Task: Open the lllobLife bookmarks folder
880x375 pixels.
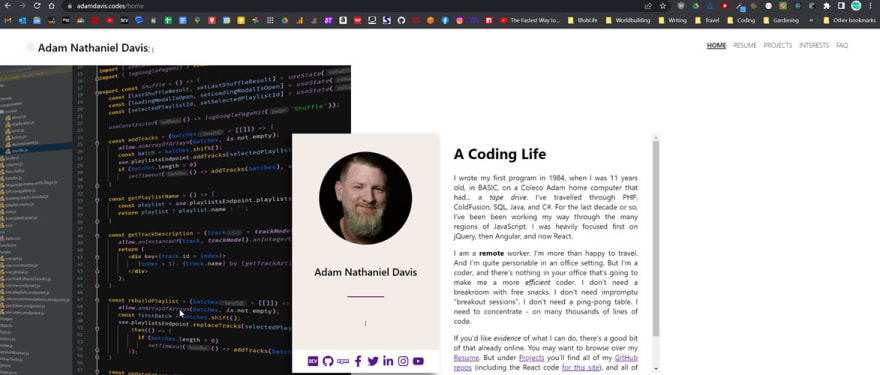Action: 582,20
